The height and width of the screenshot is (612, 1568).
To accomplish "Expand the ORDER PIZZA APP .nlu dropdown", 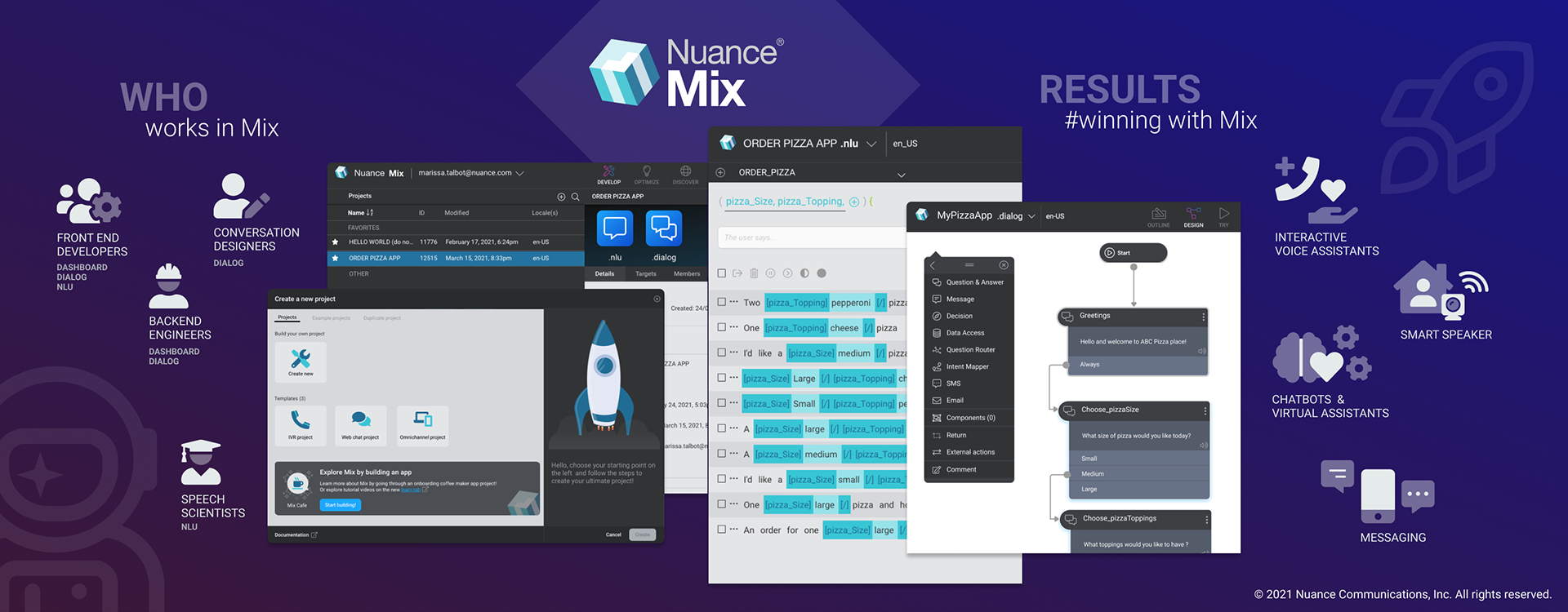I will pos(871,144).
